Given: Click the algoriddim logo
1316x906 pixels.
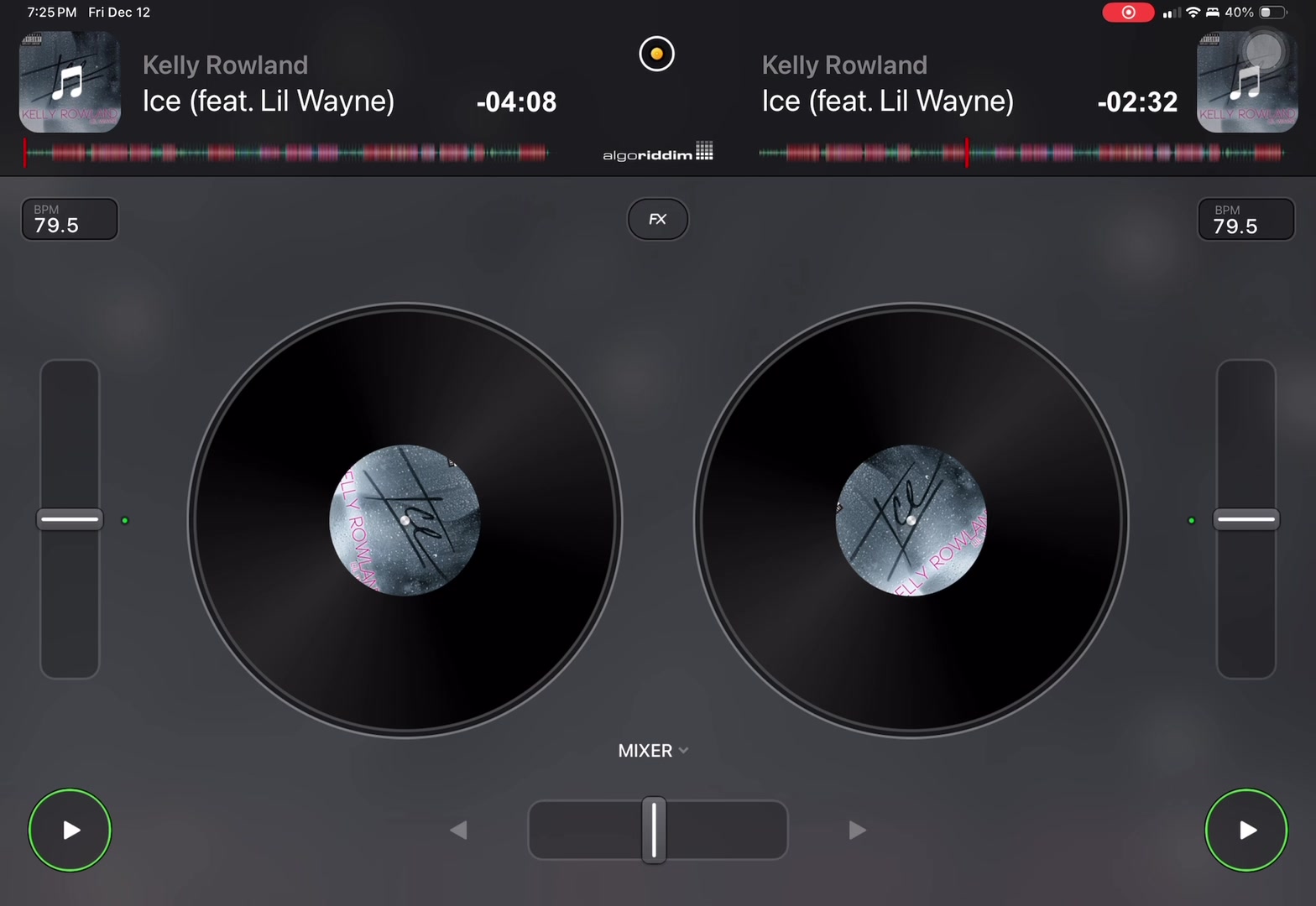Looking at the screenshot, I should point(658,152).
